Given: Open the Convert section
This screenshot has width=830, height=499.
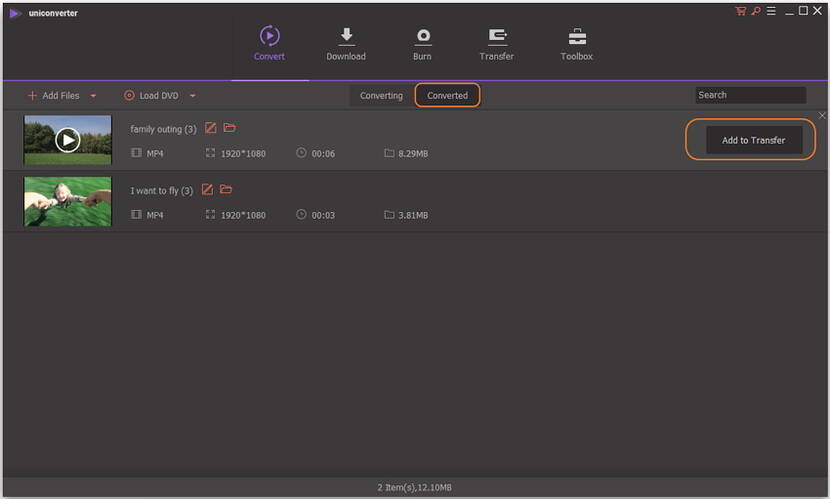Looking at the screenshot, I should (269, 43).
